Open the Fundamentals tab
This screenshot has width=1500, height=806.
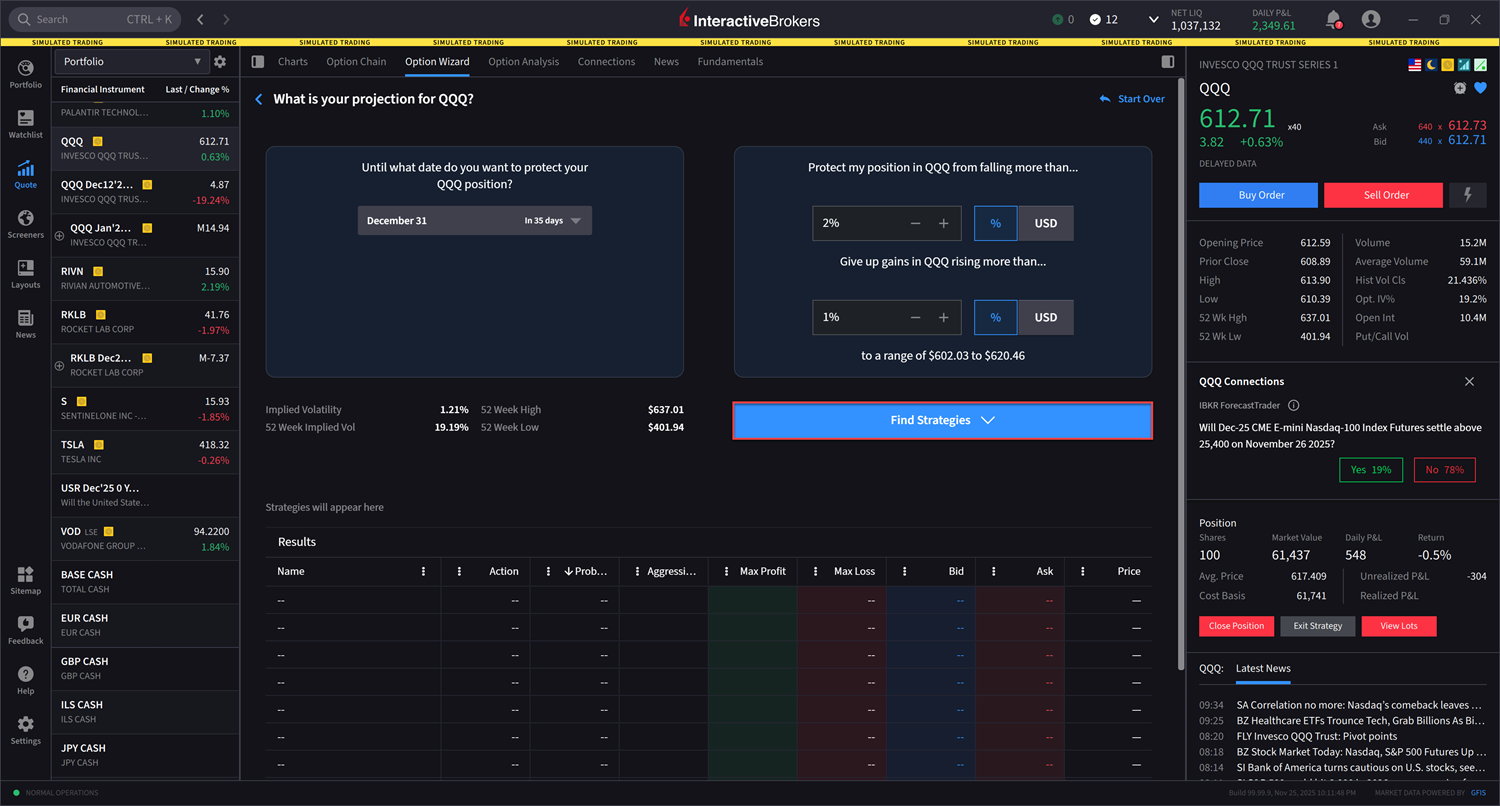point(730,62)
